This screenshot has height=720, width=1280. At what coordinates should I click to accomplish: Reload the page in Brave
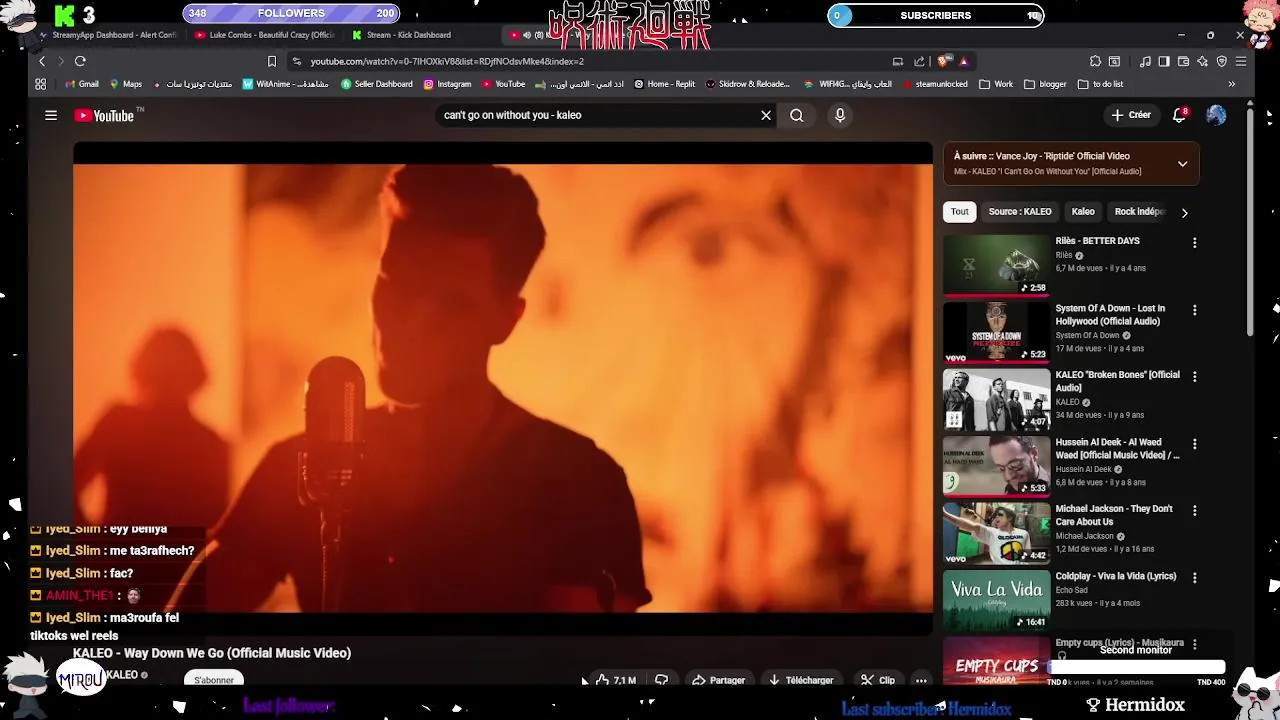(80, 61)
